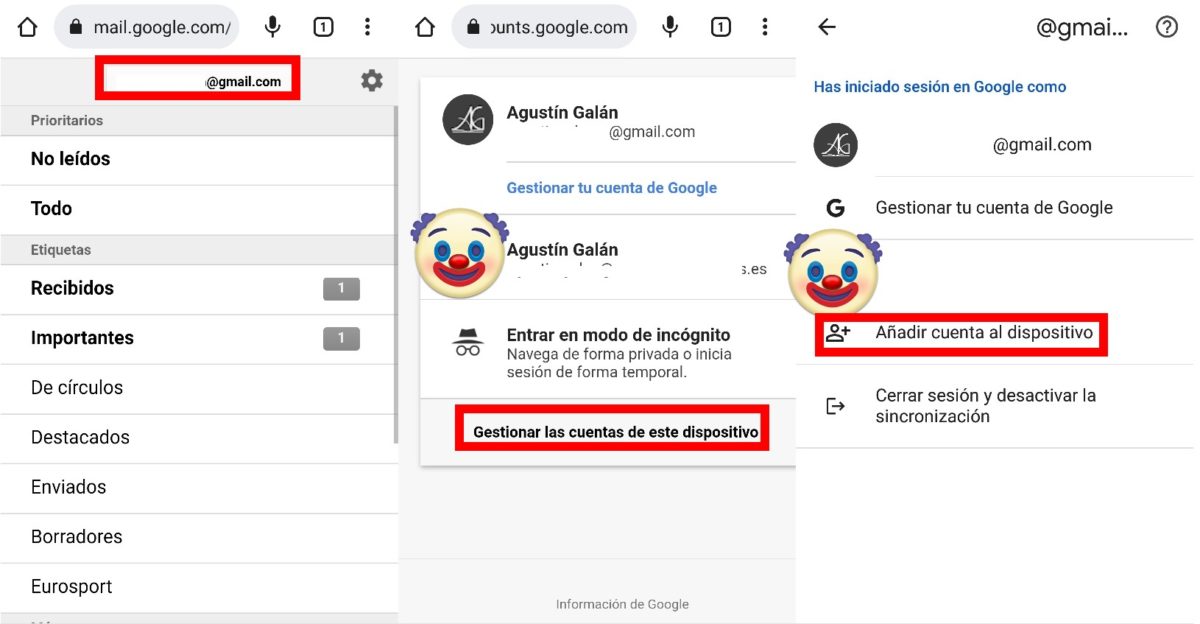1200x624 pixels.
Task: Click the sign-out door icon
Action: click(x=835, y=406)
